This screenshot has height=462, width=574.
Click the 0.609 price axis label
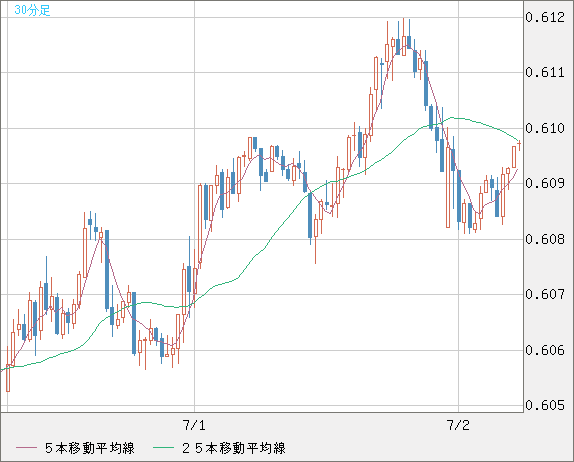pos(545,183)
